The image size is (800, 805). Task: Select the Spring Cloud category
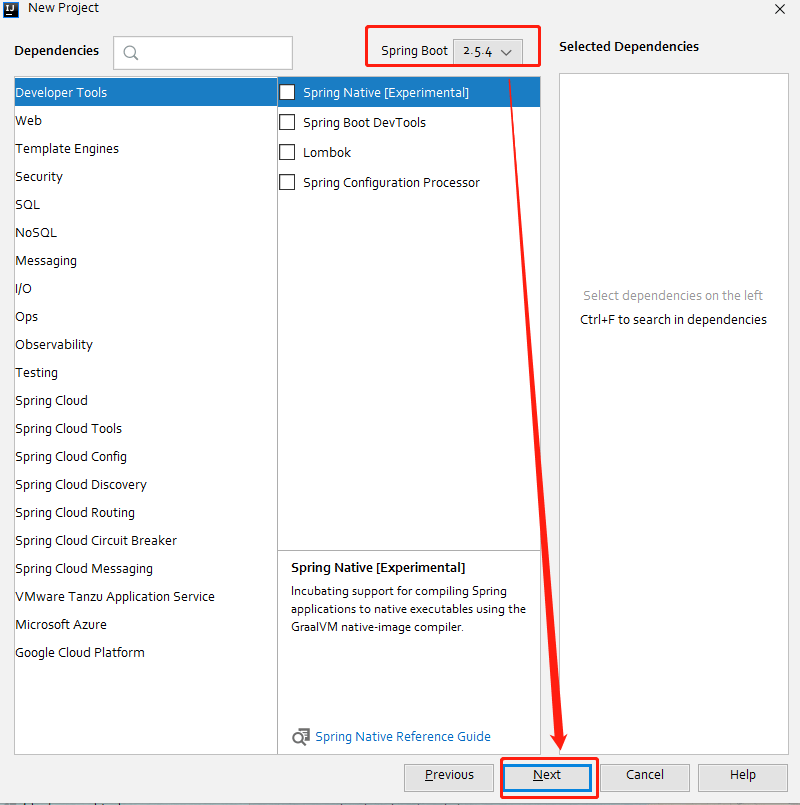[x=146, y=400]
